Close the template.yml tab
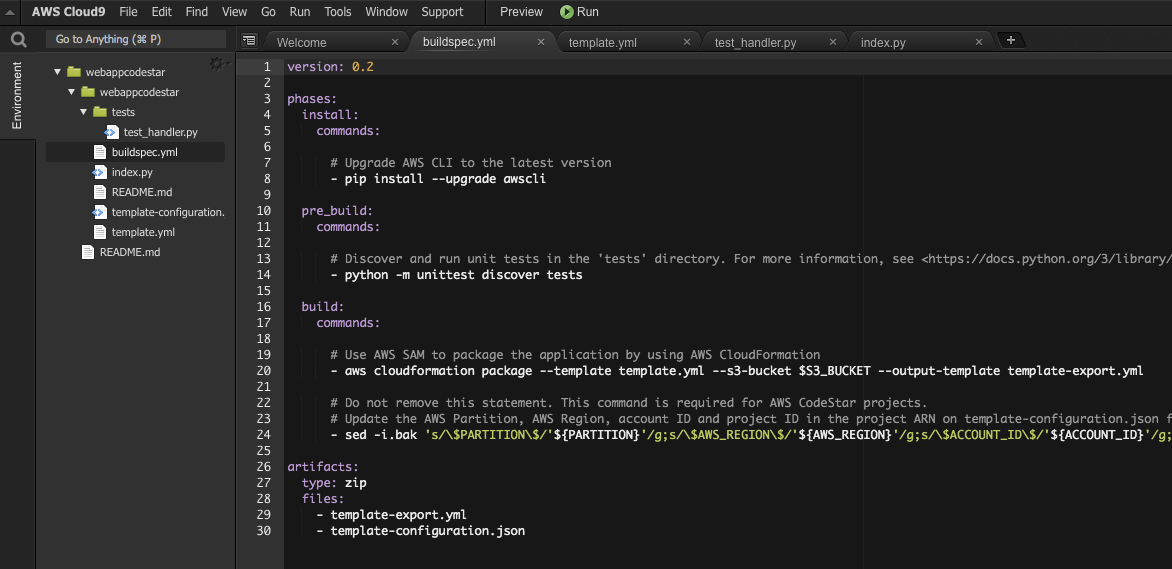This screenshot has width=1172, height=569. 687,42
